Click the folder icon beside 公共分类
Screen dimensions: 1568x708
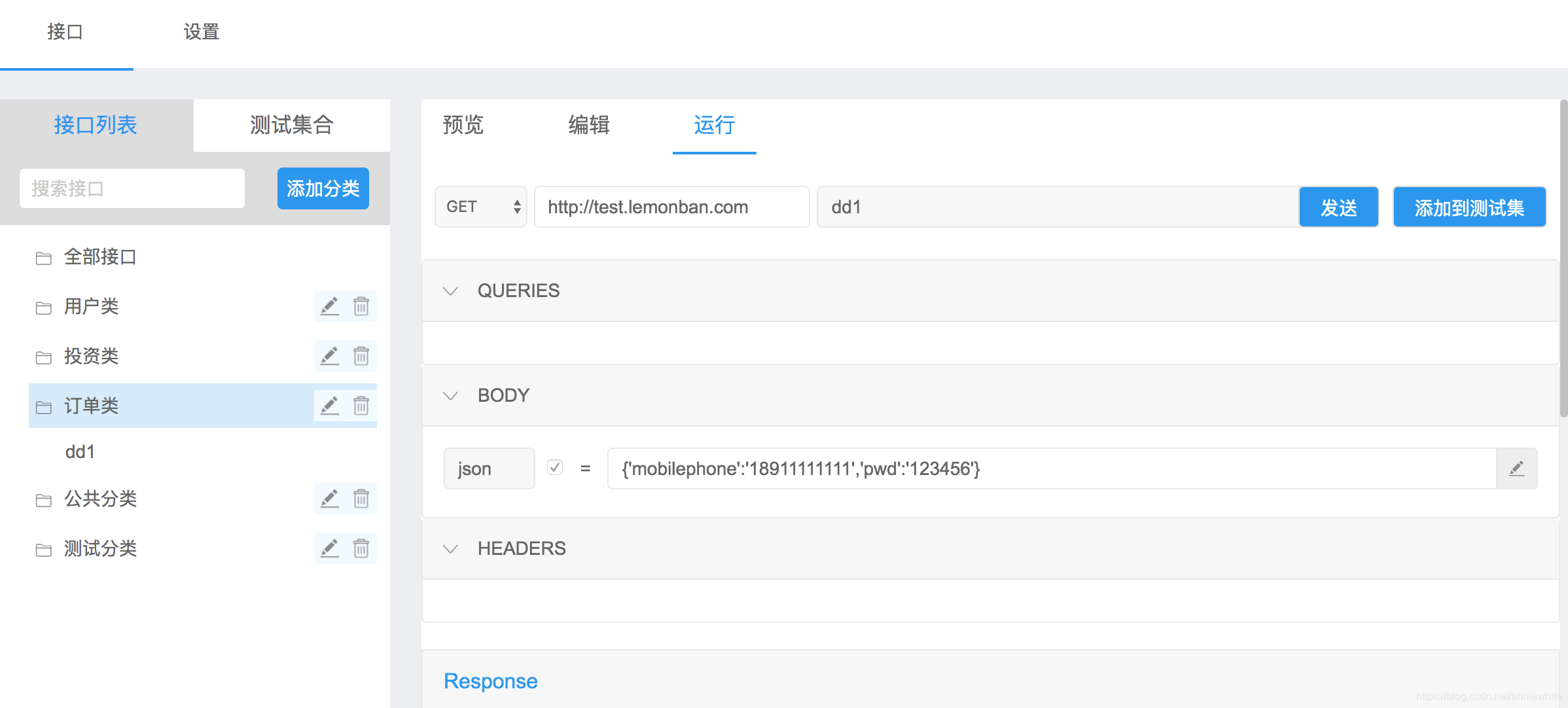tap(44, 500)
